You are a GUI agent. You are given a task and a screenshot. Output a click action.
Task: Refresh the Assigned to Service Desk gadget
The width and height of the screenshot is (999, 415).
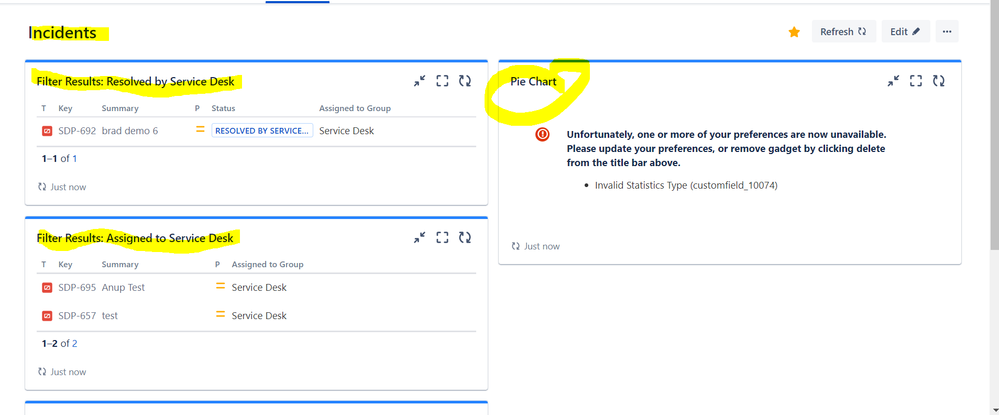[x=465, y=238]
